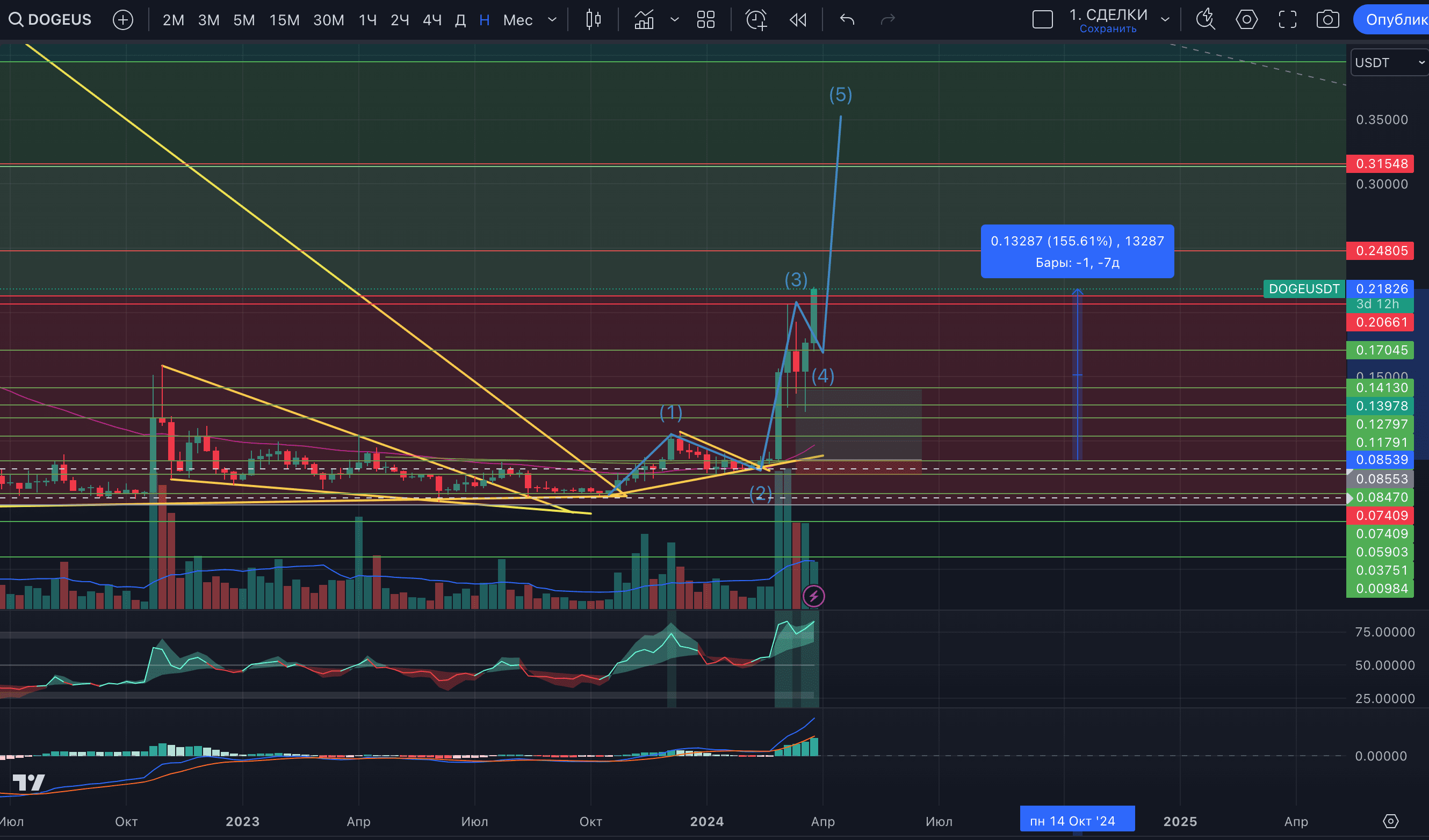
Task: Enter fullscreen chart mode
Action: (1288, 19)
